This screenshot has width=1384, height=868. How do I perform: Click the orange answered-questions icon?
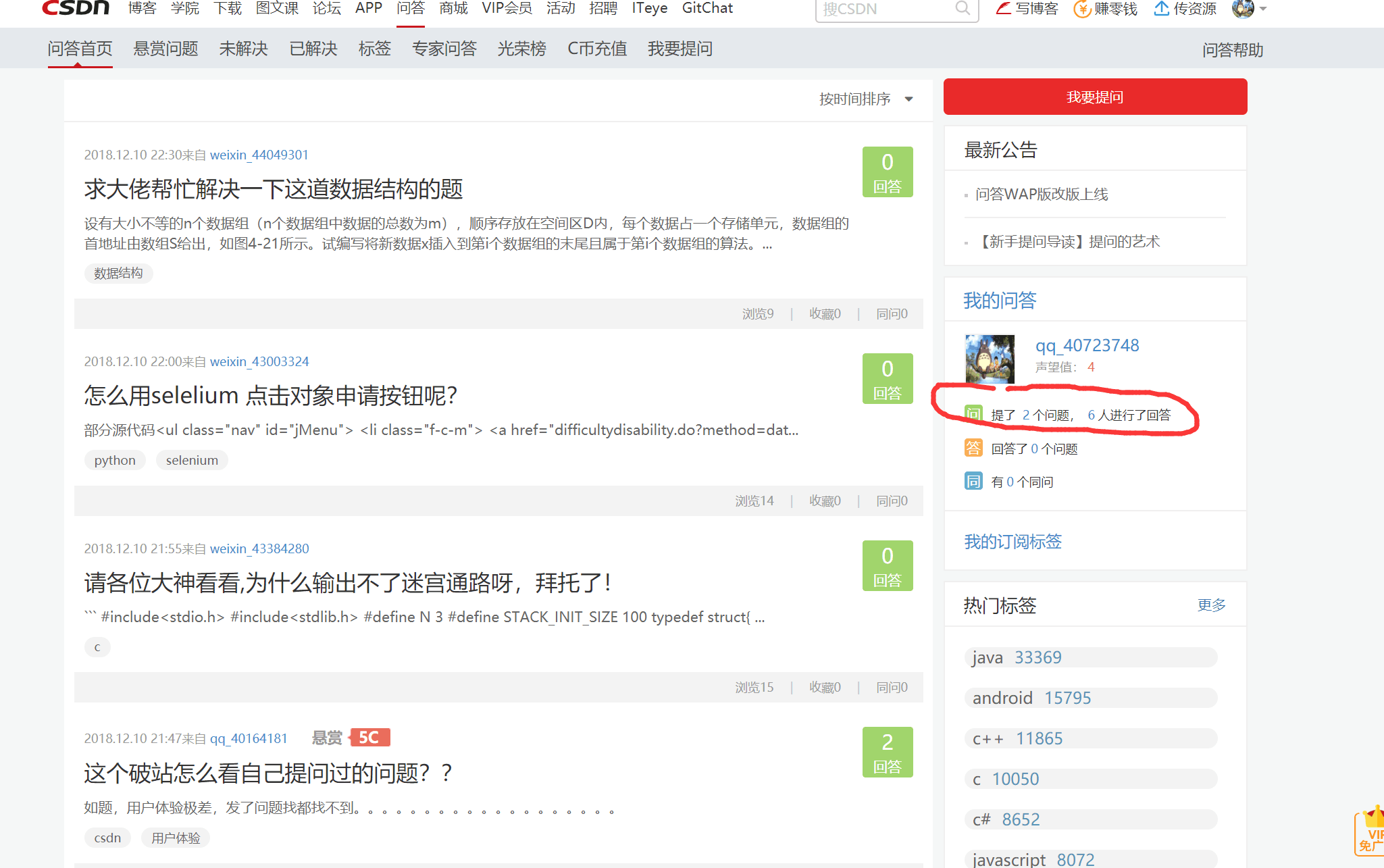[x=973, y=447]
